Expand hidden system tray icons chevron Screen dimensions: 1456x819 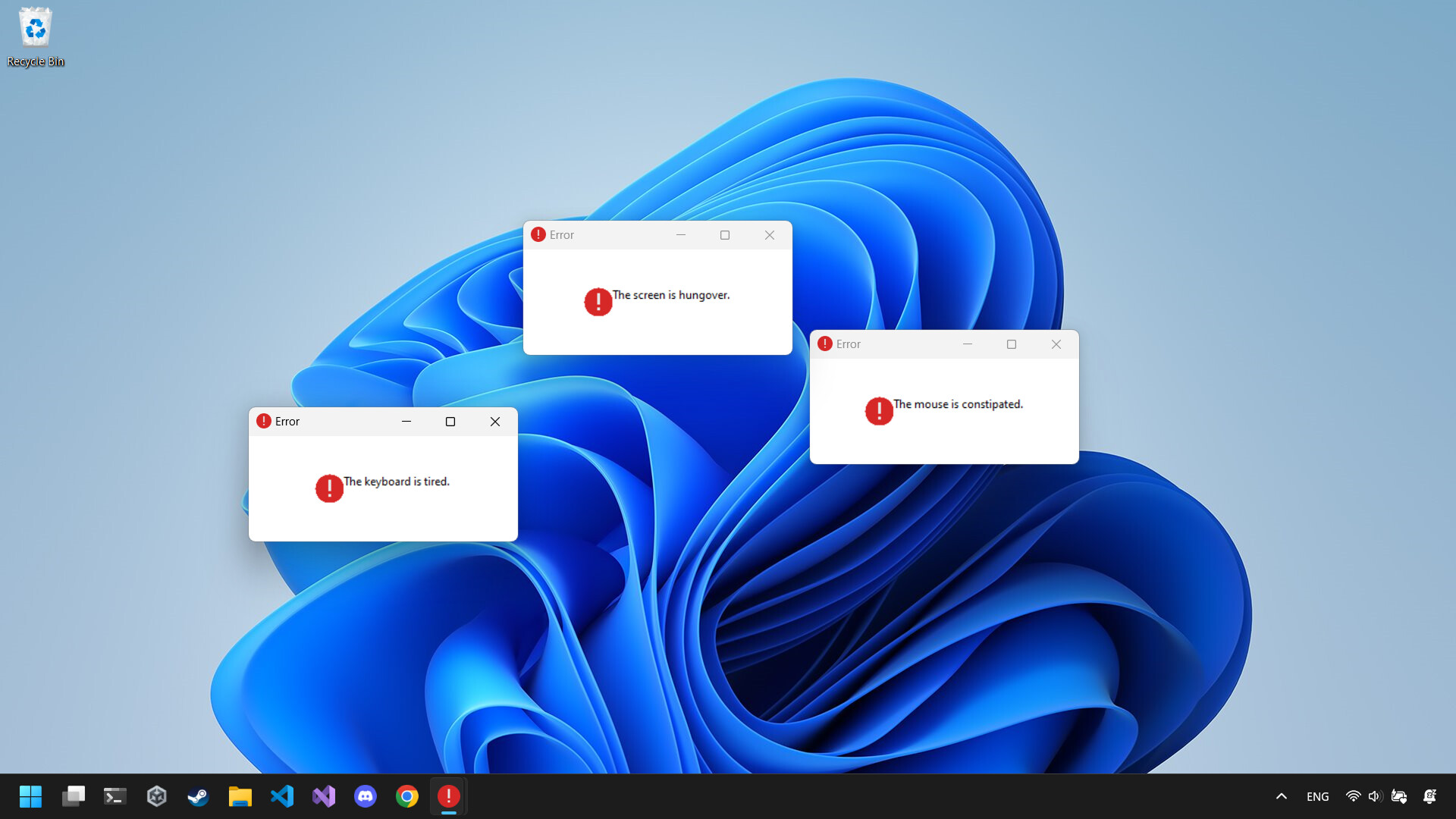coord(1282,796)
